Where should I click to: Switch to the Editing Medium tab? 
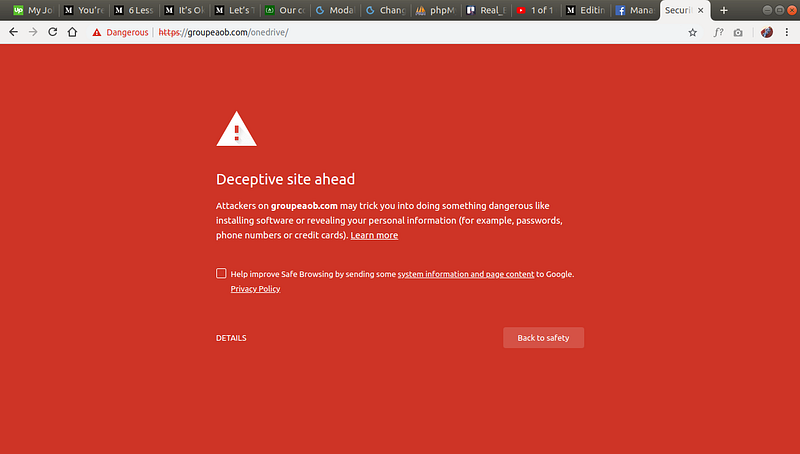pos(587,10)
